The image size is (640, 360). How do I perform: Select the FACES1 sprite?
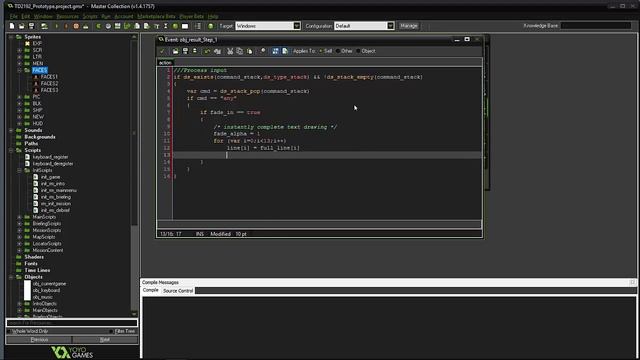49,77
